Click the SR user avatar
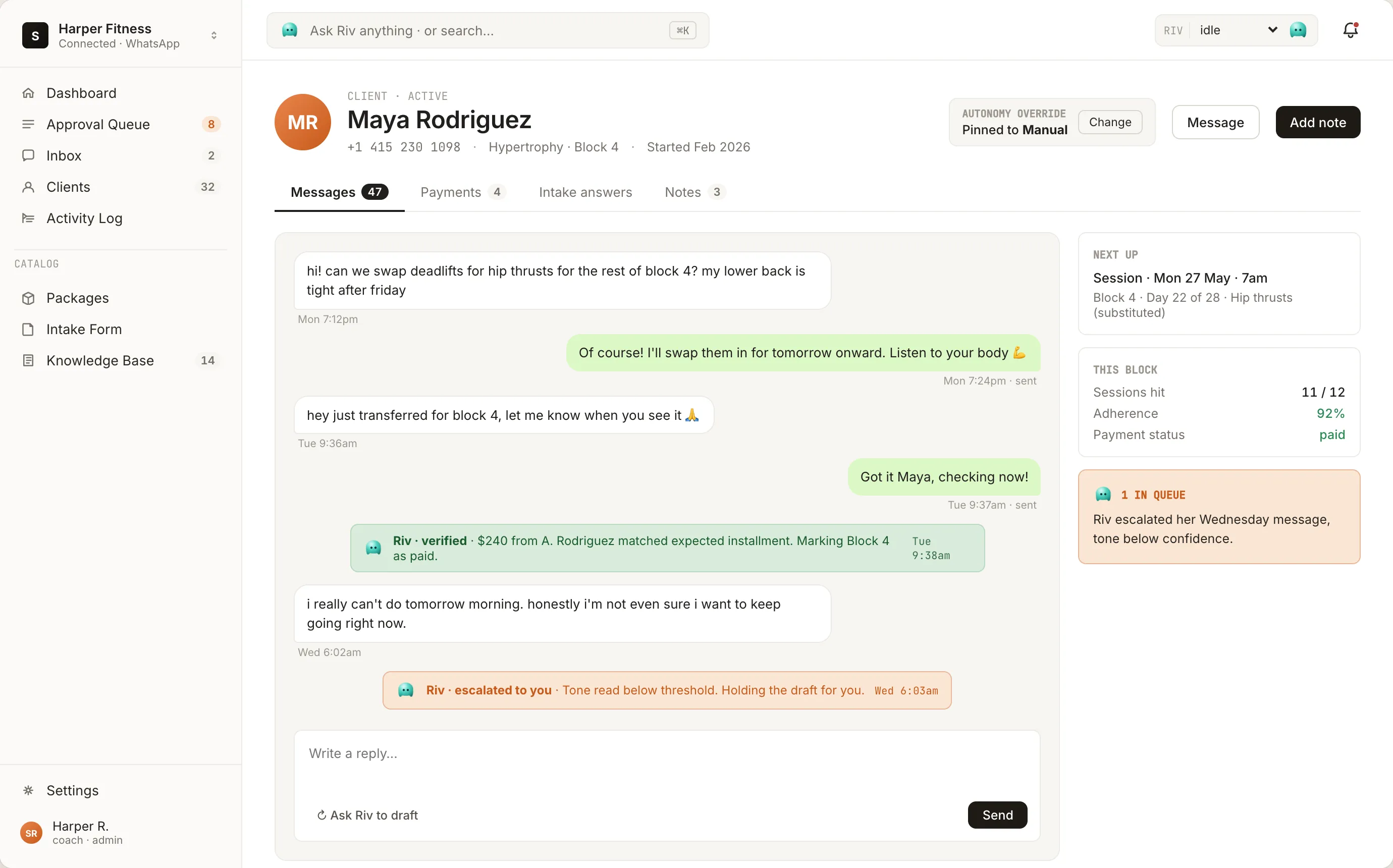The width and height of the screenshot is (1393, 868). point(31,833)
